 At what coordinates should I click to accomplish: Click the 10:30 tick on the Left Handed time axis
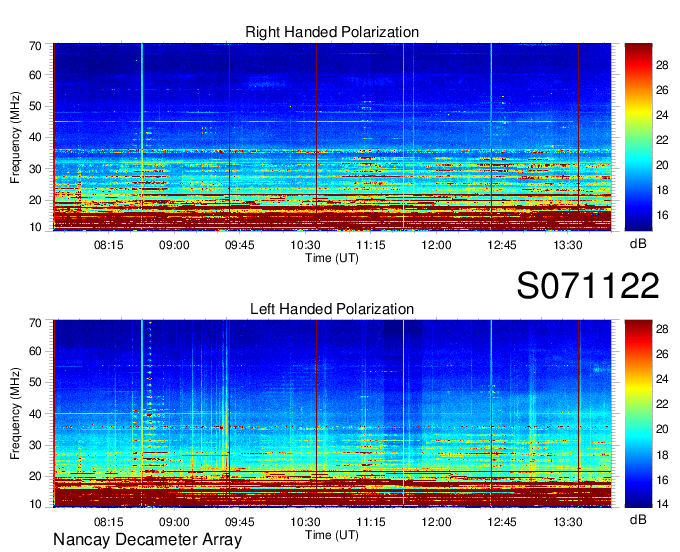point(305,522)
